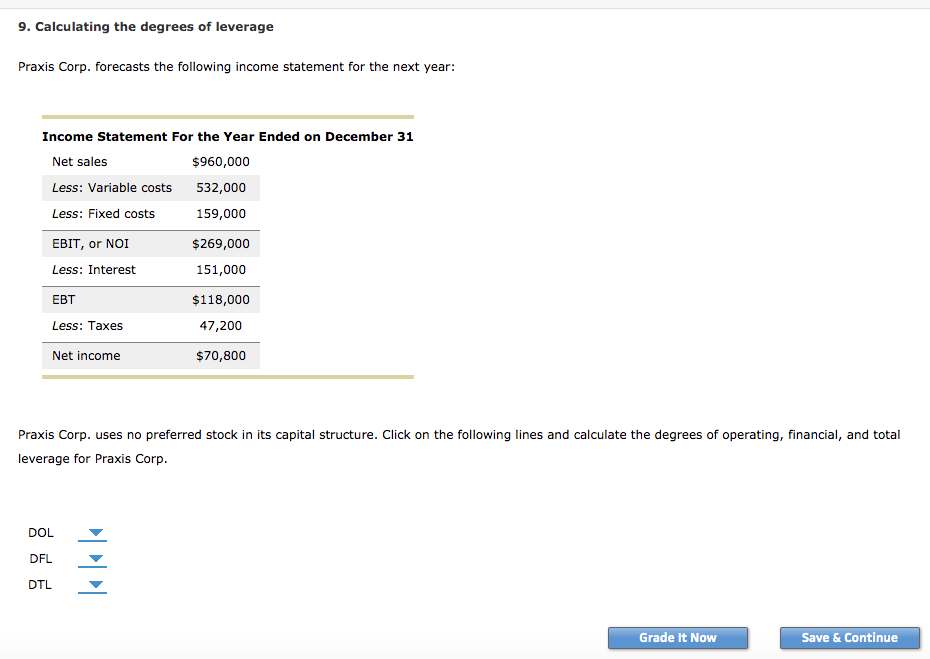The width and height of the screenshot is (930, 659).
Task: Click the $960,000 net sales value
Action: click(x=222, y=161)
